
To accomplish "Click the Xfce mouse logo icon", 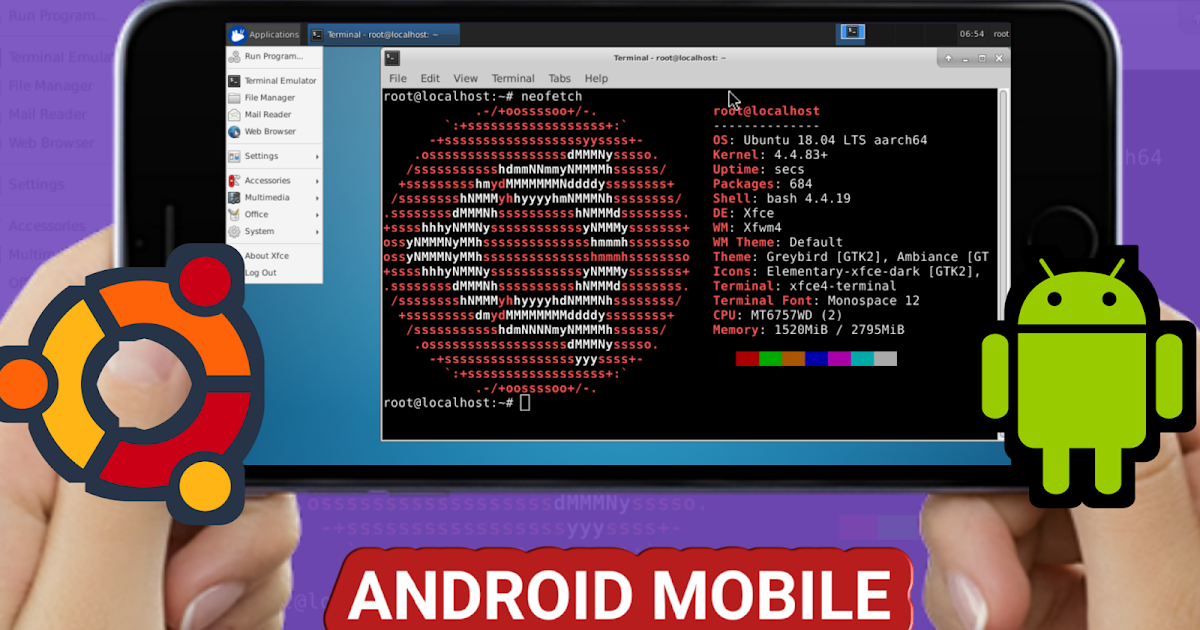I will pos(238,35).
